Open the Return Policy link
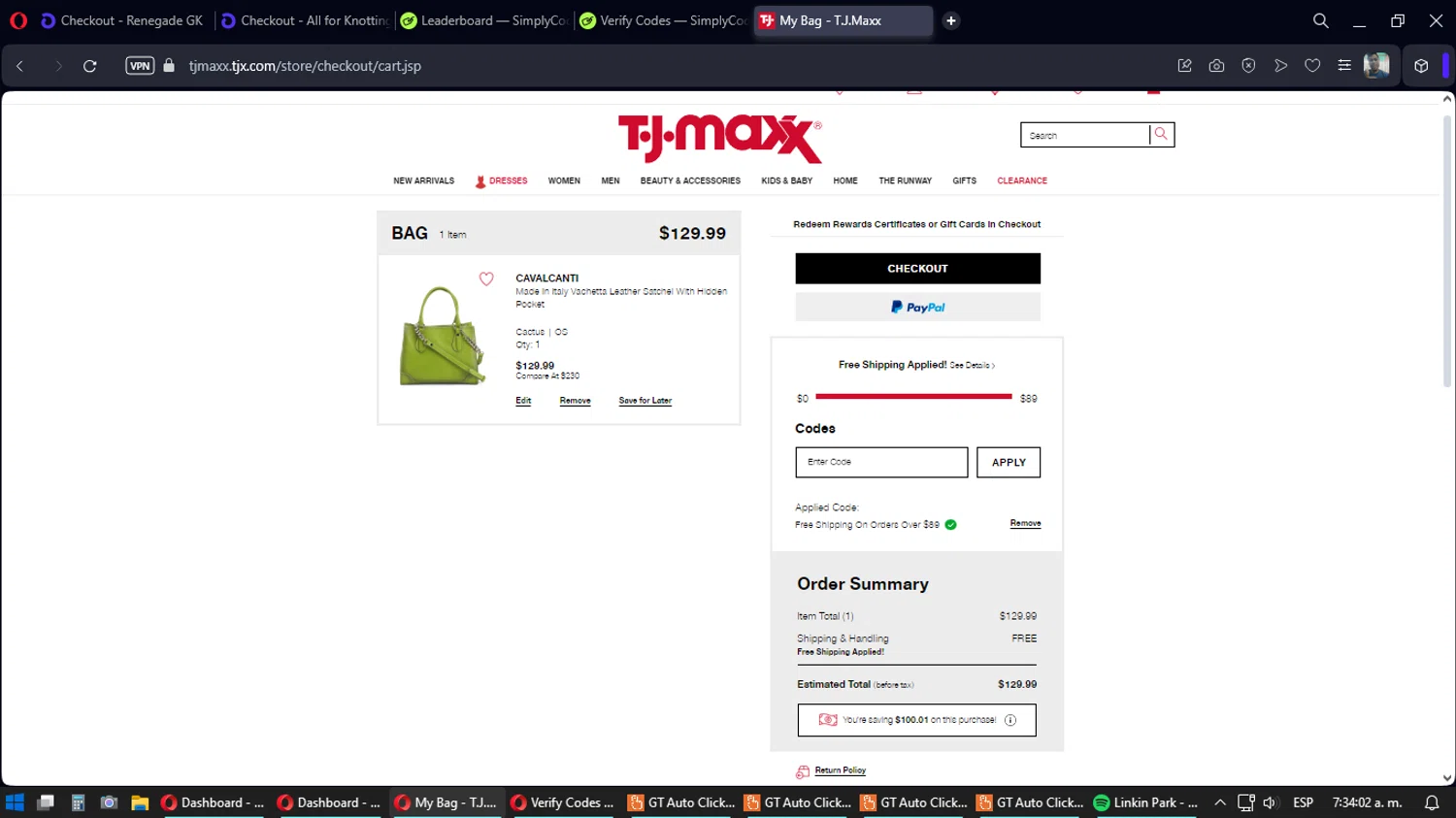Image resolution: width=1456 pixels, height=818 pixels. pos(841,770)
